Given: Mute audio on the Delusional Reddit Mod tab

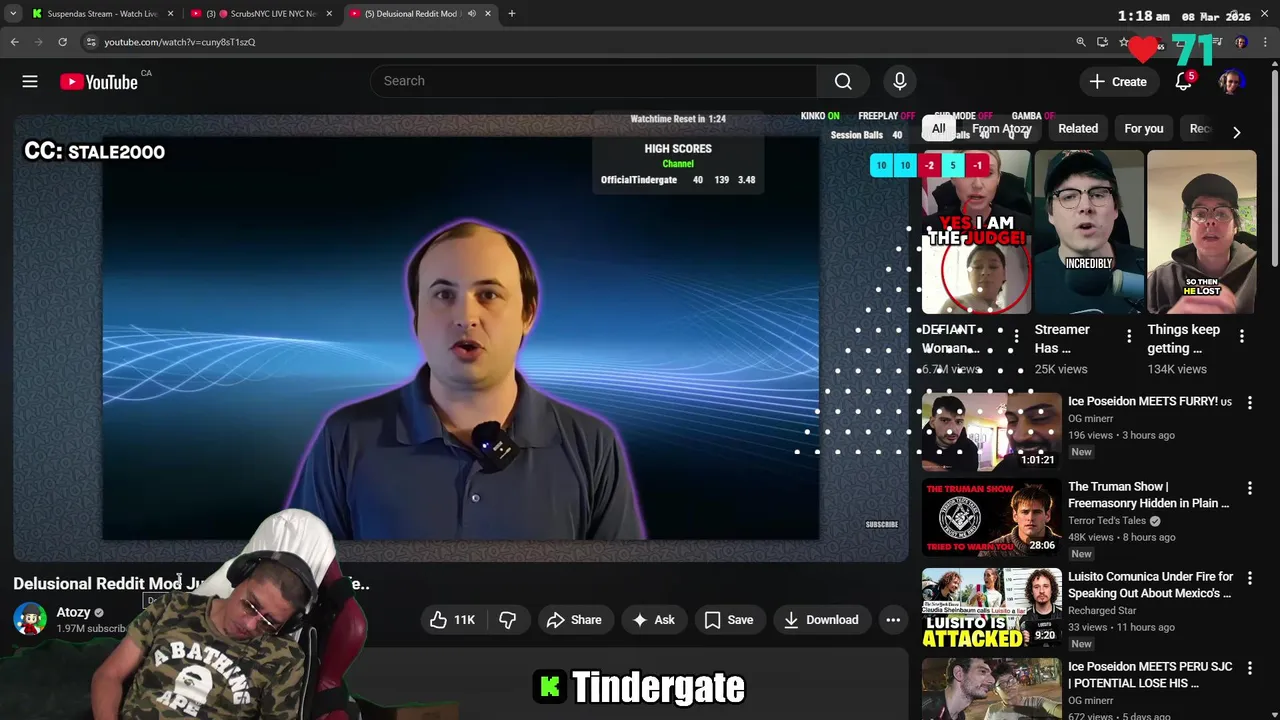Looking at the screenshot, I should pyautogui.click(x=471, y=14).
